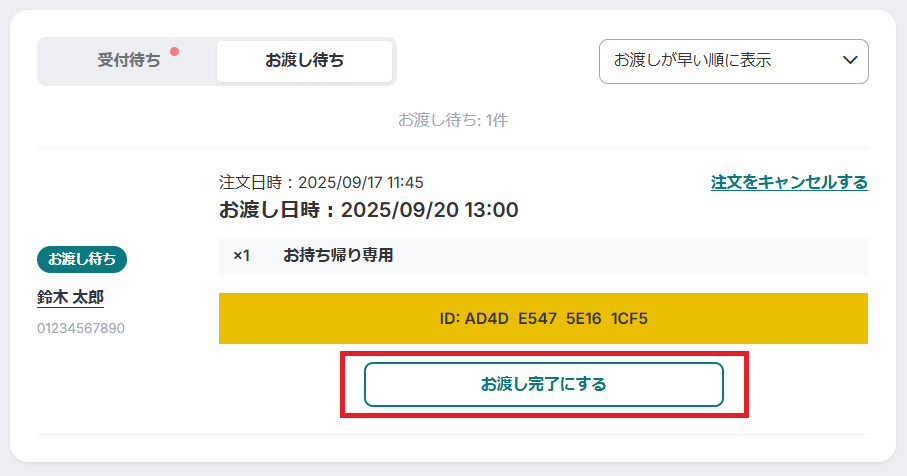Select phone number 01234567890
Viewport: 907px width, 476px height.
coord(81,329)
